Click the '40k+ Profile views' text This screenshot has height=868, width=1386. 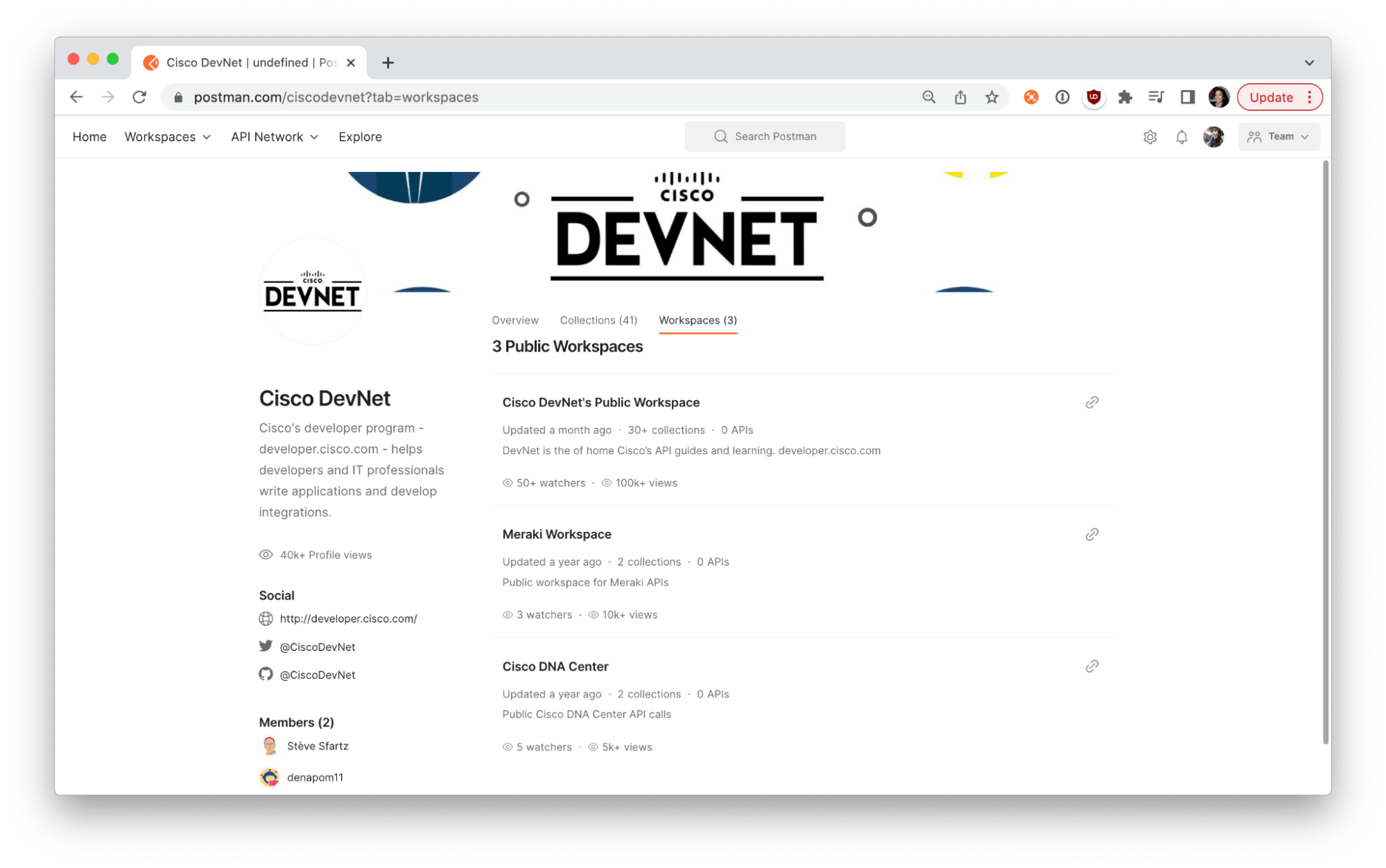[326, 555]
